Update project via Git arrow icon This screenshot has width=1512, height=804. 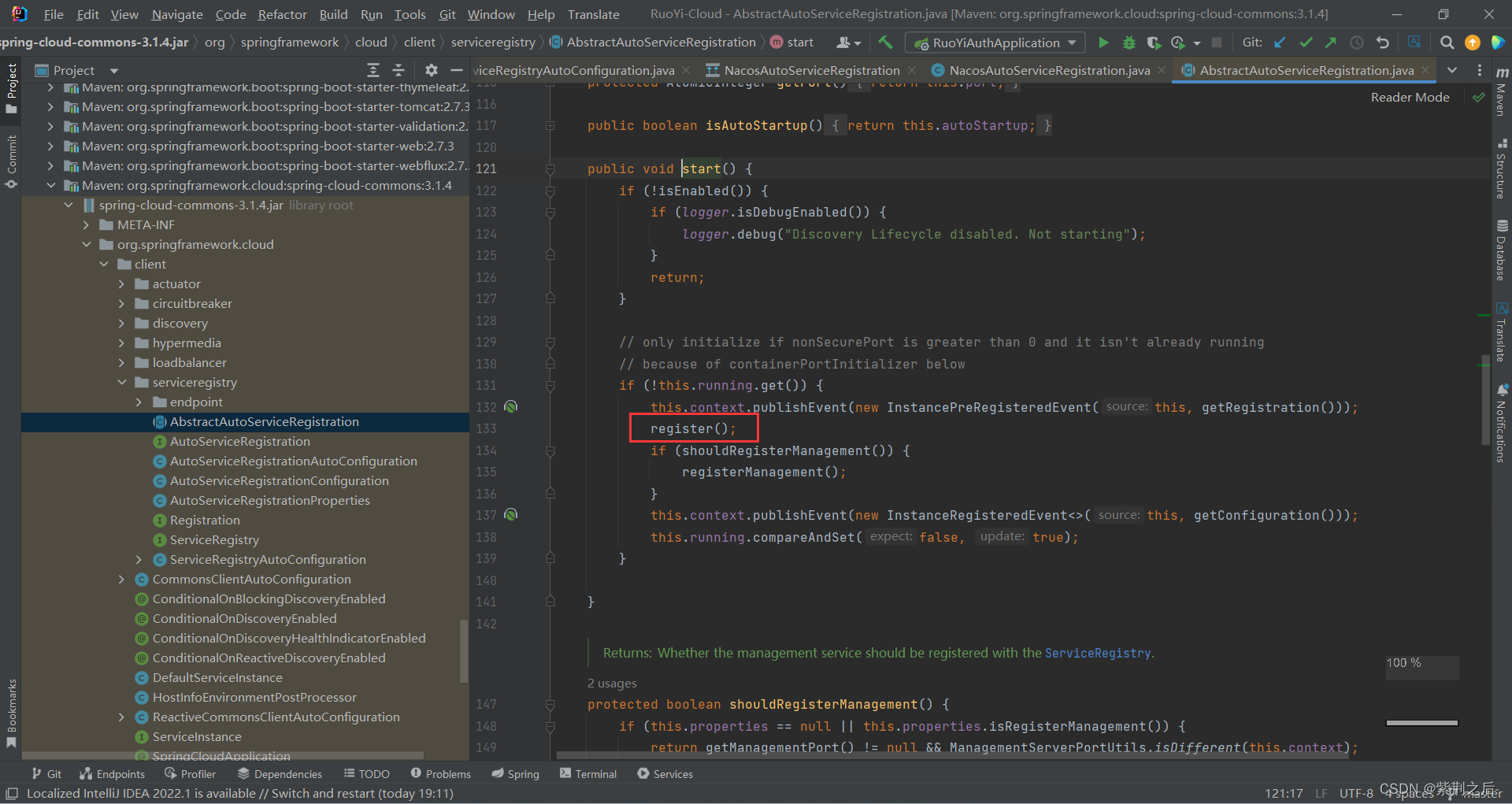click(1280, 43)
